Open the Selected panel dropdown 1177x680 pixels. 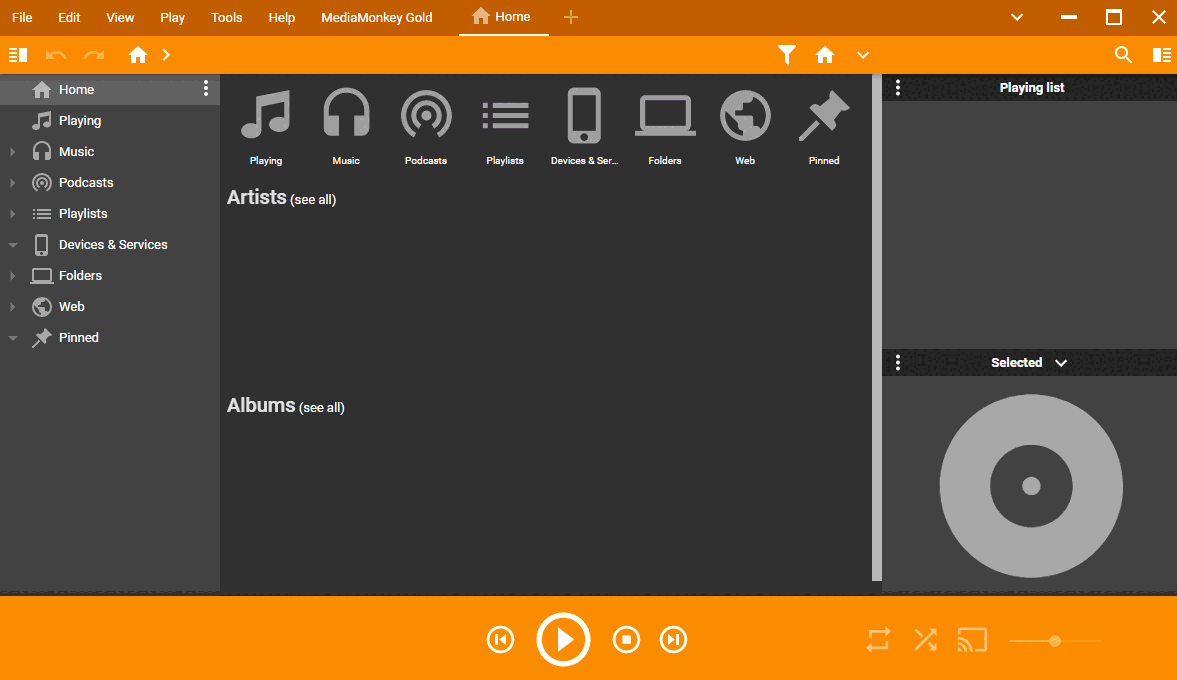coord(1061,362)
